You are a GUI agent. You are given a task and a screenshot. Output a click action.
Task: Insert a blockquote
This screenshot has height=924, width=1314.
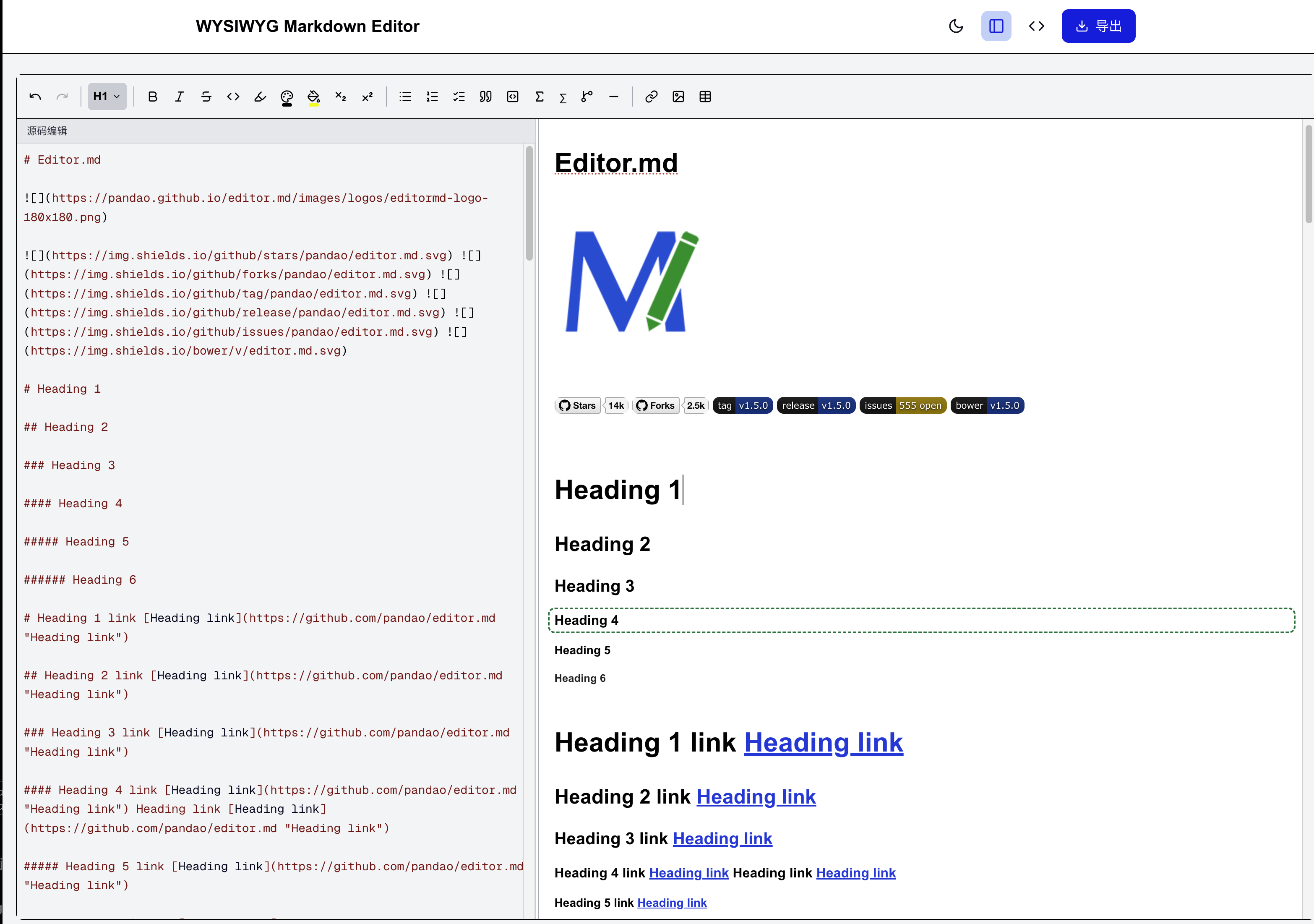point(486,97)
